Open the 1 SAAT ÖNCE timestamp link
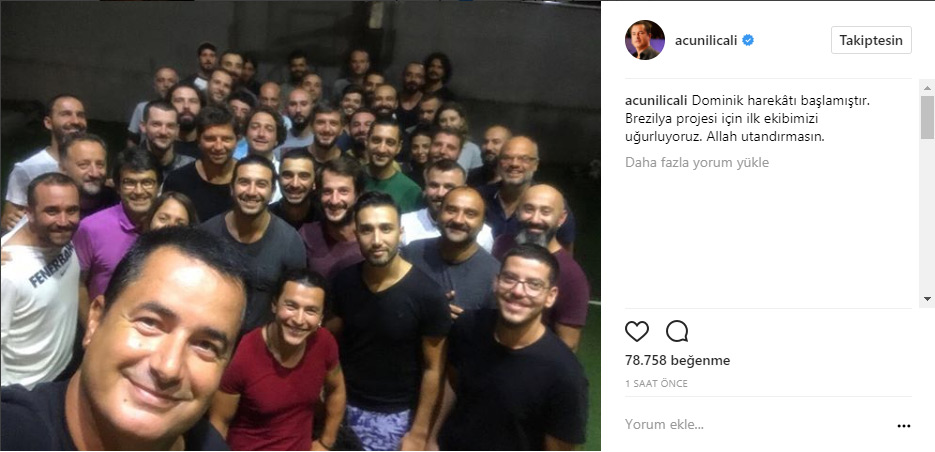 tap(656, 384)
